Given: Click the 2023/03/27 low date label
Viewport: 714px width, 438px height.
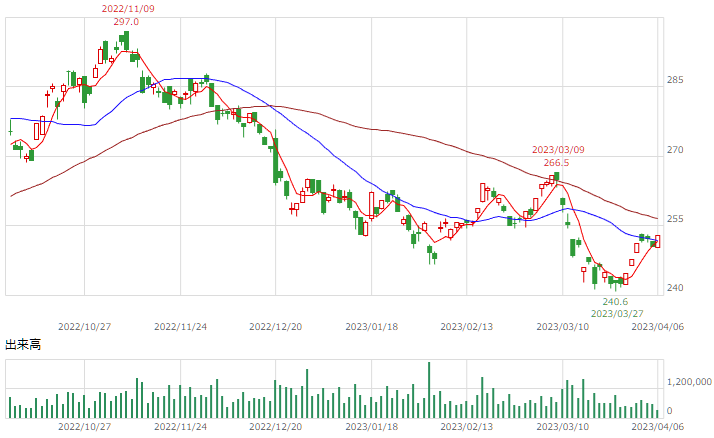Looking at the screenshot, I should click(617, 314).
